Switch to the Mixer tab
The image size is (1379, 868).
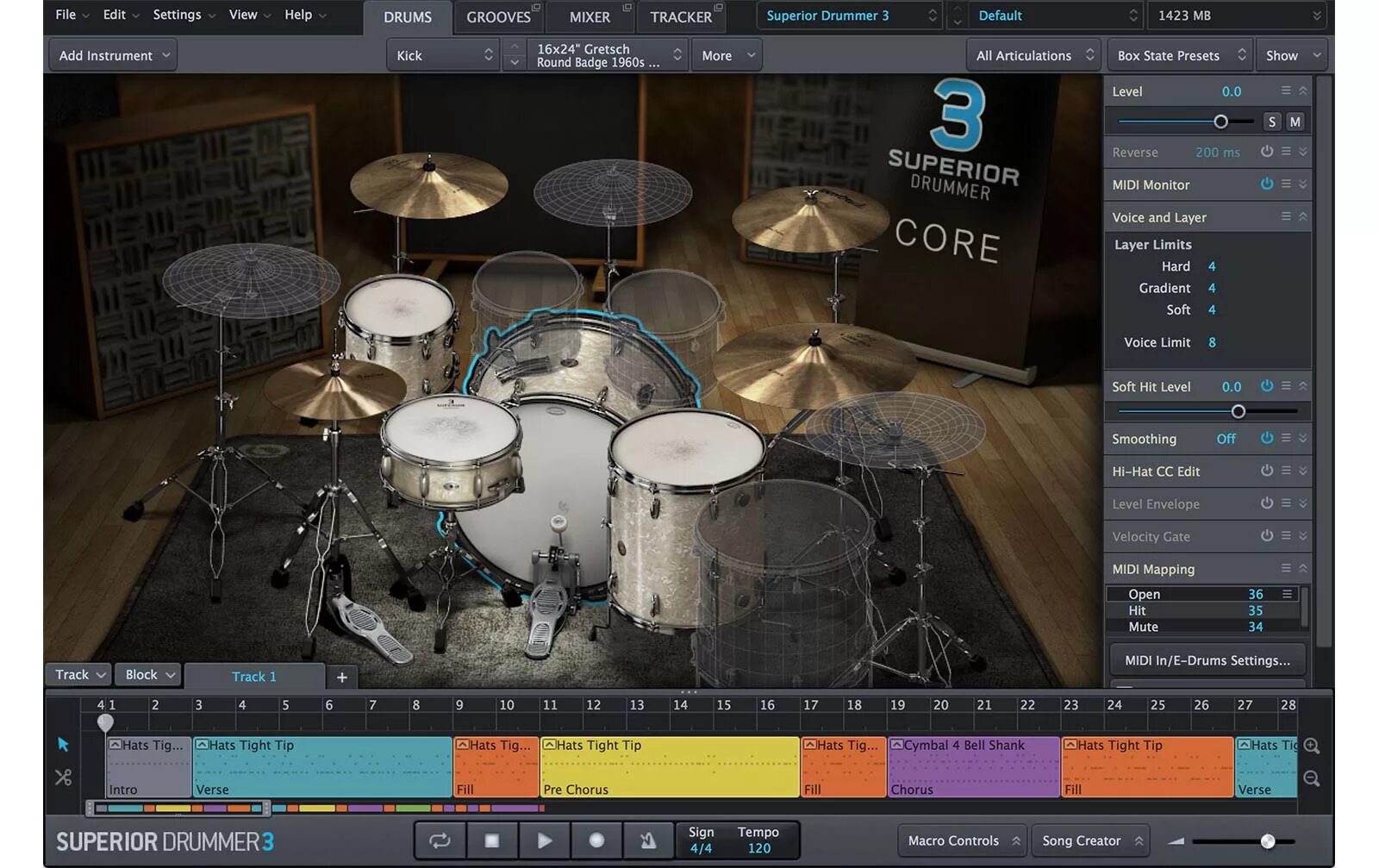[x=590, y=17]
